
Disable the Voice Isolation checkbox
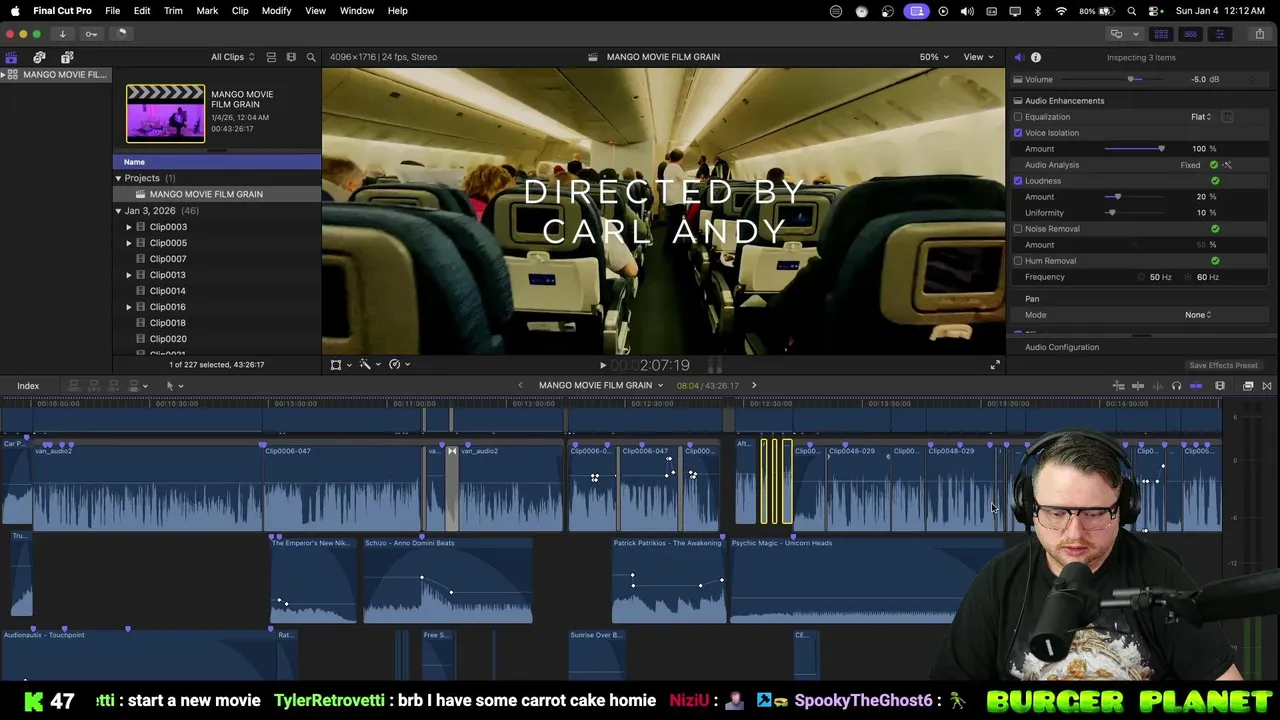click(1018, 133)
